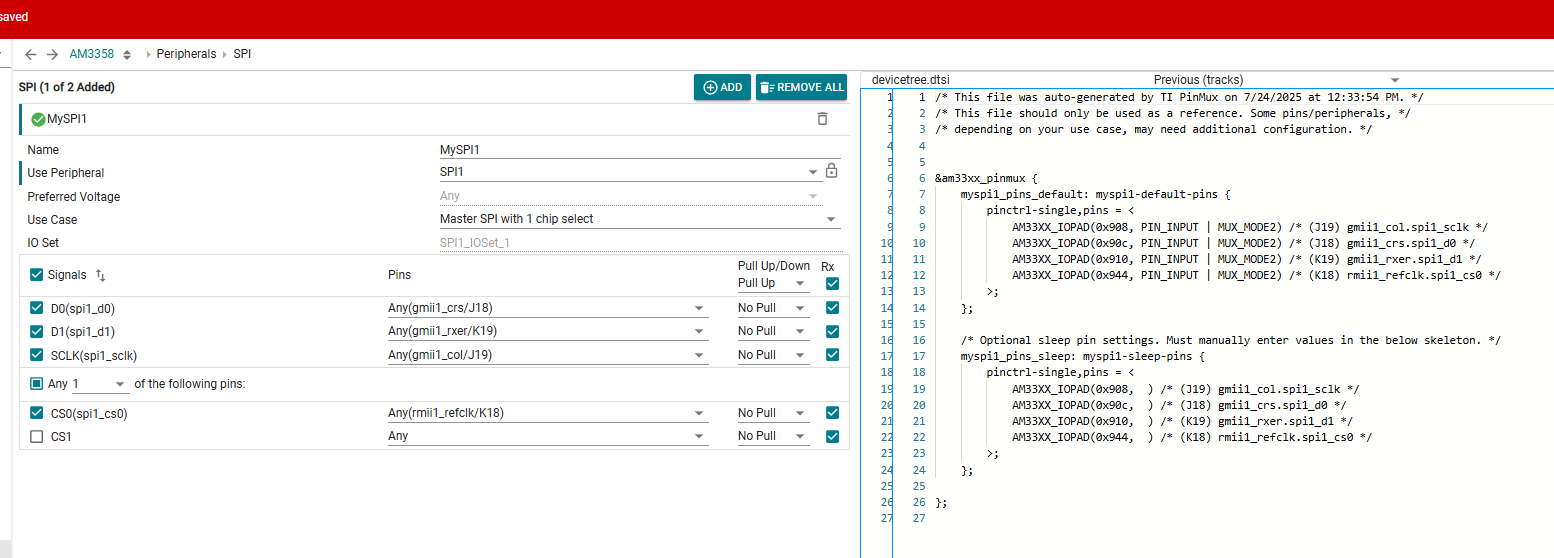Click the Name input field MySPI1
Viewport: 1554px width, 558px height.
click(639, 149)
